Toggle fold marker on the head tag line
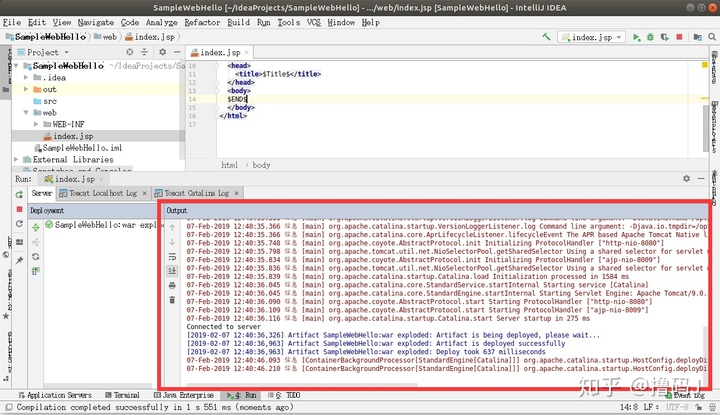Screen dimensions: 720x415 pos(216,66)
